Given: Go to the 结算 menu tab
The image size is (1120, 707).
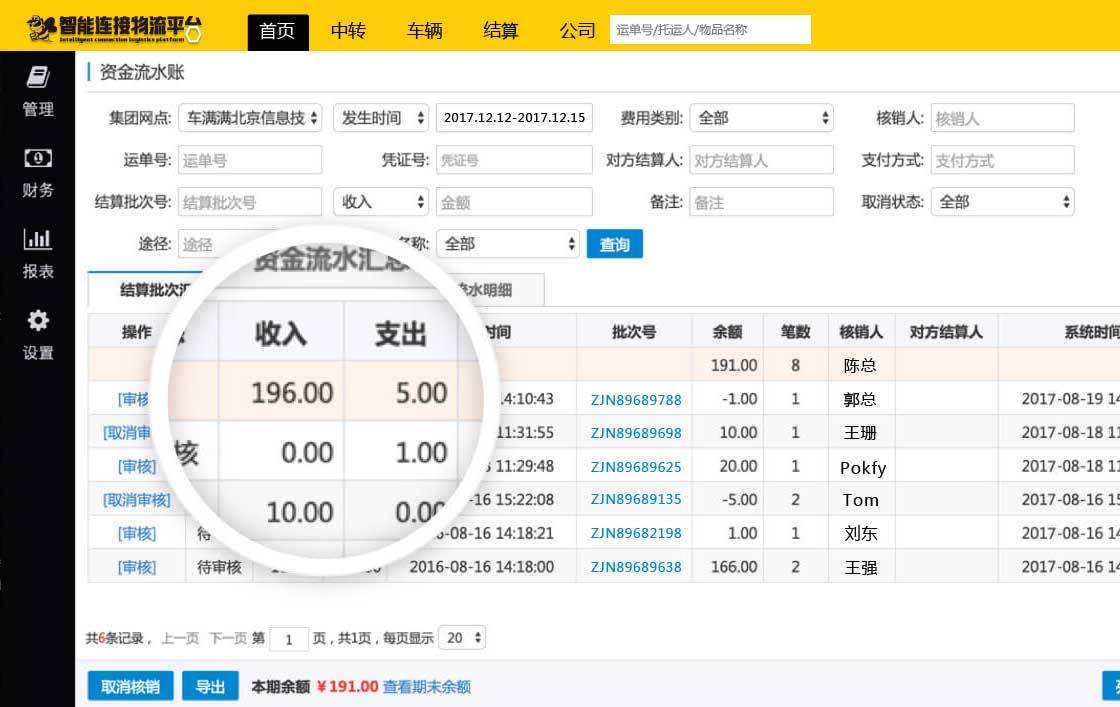Looking at the screenshot, I should (x=500, y=31).
